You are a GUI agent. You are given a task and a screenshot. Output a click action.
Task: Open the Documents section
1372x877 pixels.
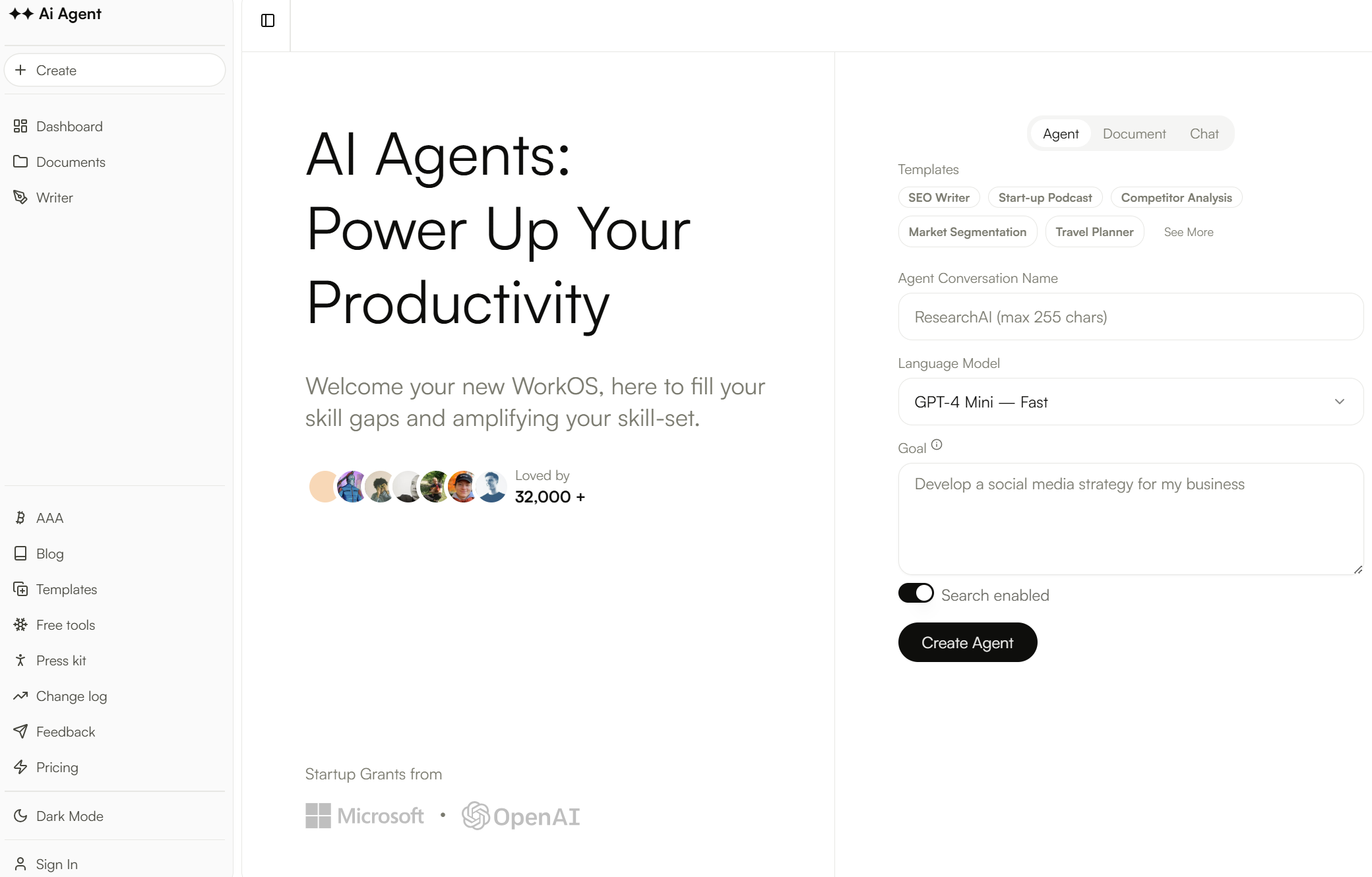click(71, 162)
